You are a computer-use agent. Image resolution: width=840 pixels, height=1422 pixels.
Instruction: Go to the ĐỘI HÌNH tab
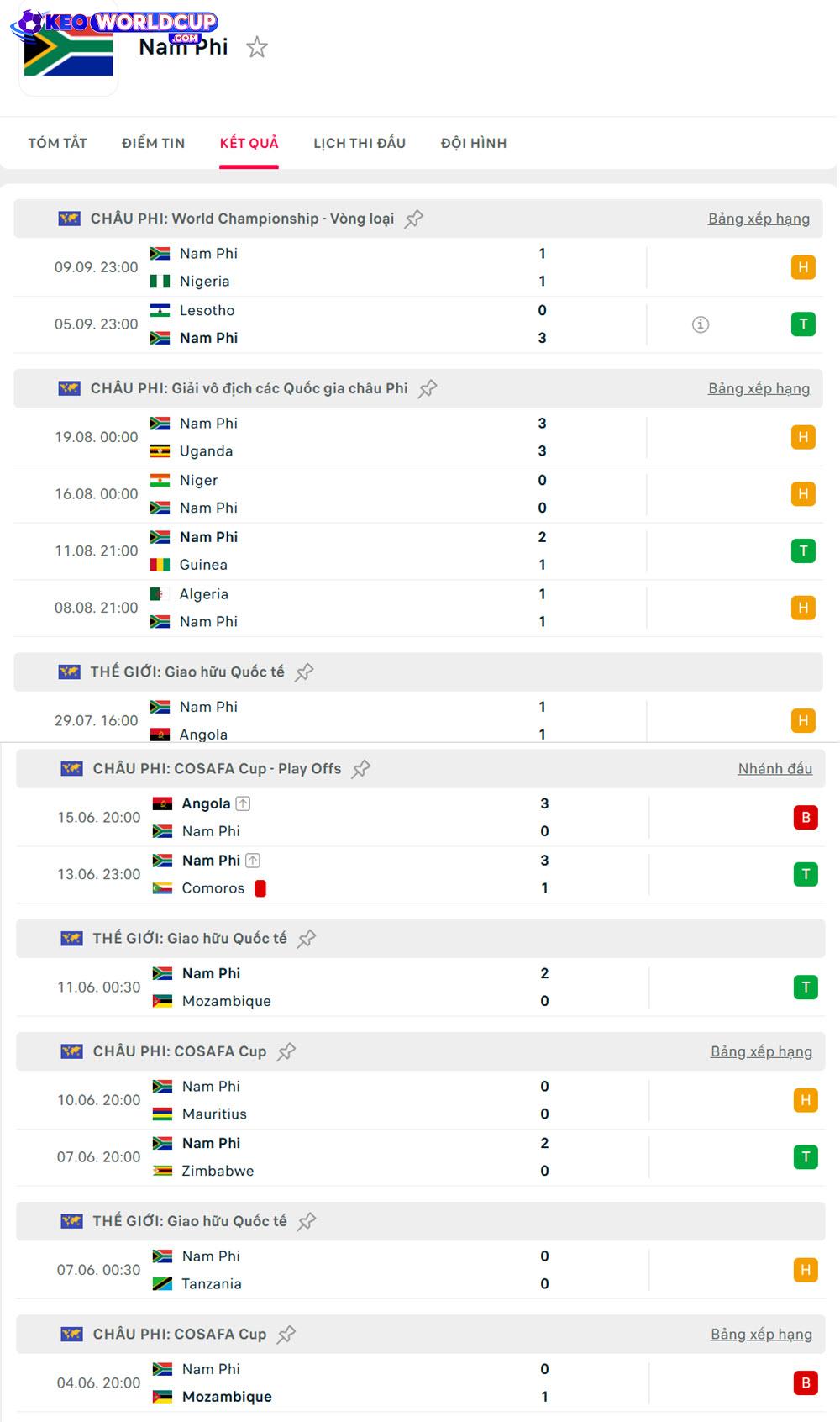tap(474, 143)
